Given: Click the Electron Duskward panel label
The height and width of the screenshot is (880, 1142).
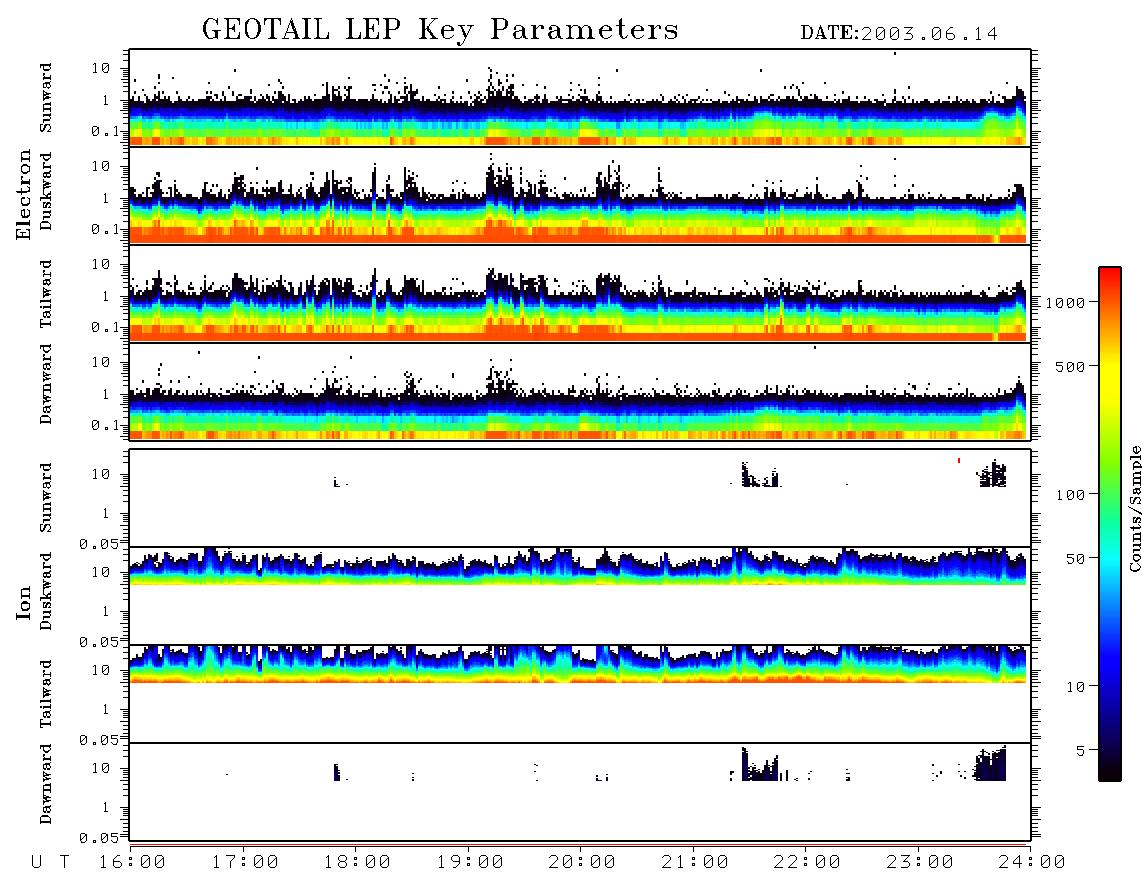Looking at the screenshot, I should [46, 191].
